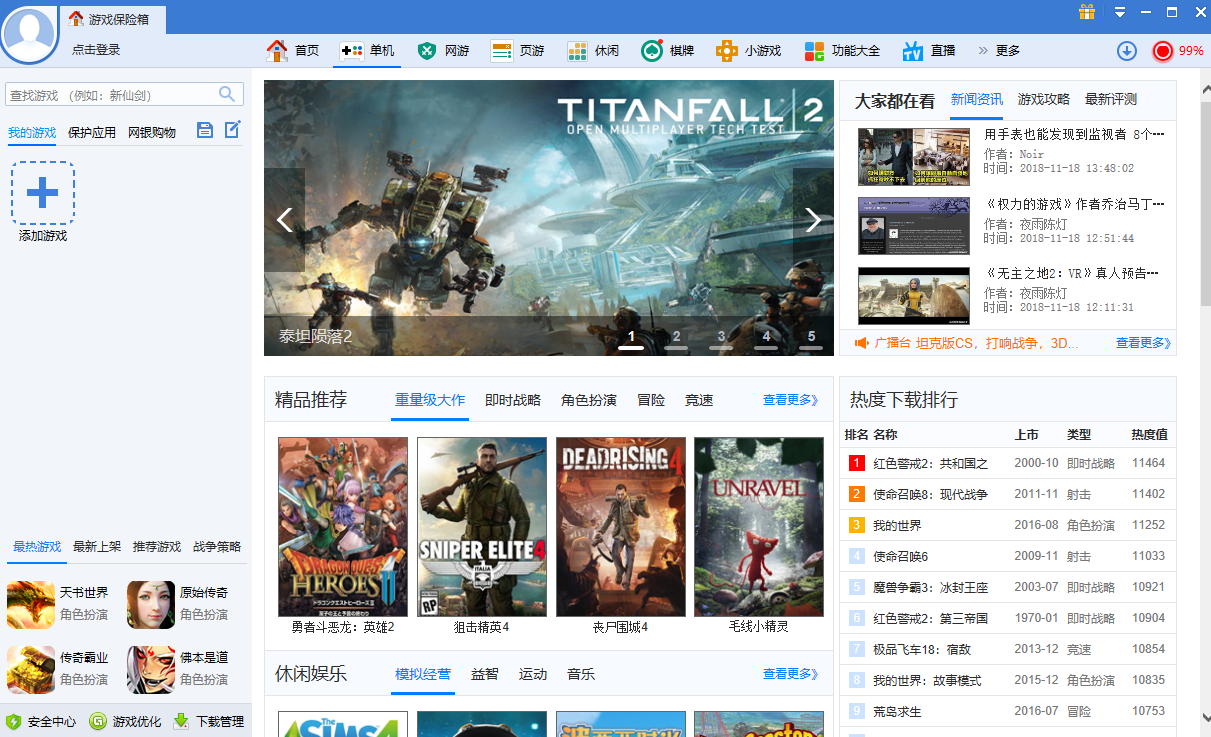The width and height of the screenshot is (1211, 737).
Task: Open the 首页 home section
Action: click(292, 51)
